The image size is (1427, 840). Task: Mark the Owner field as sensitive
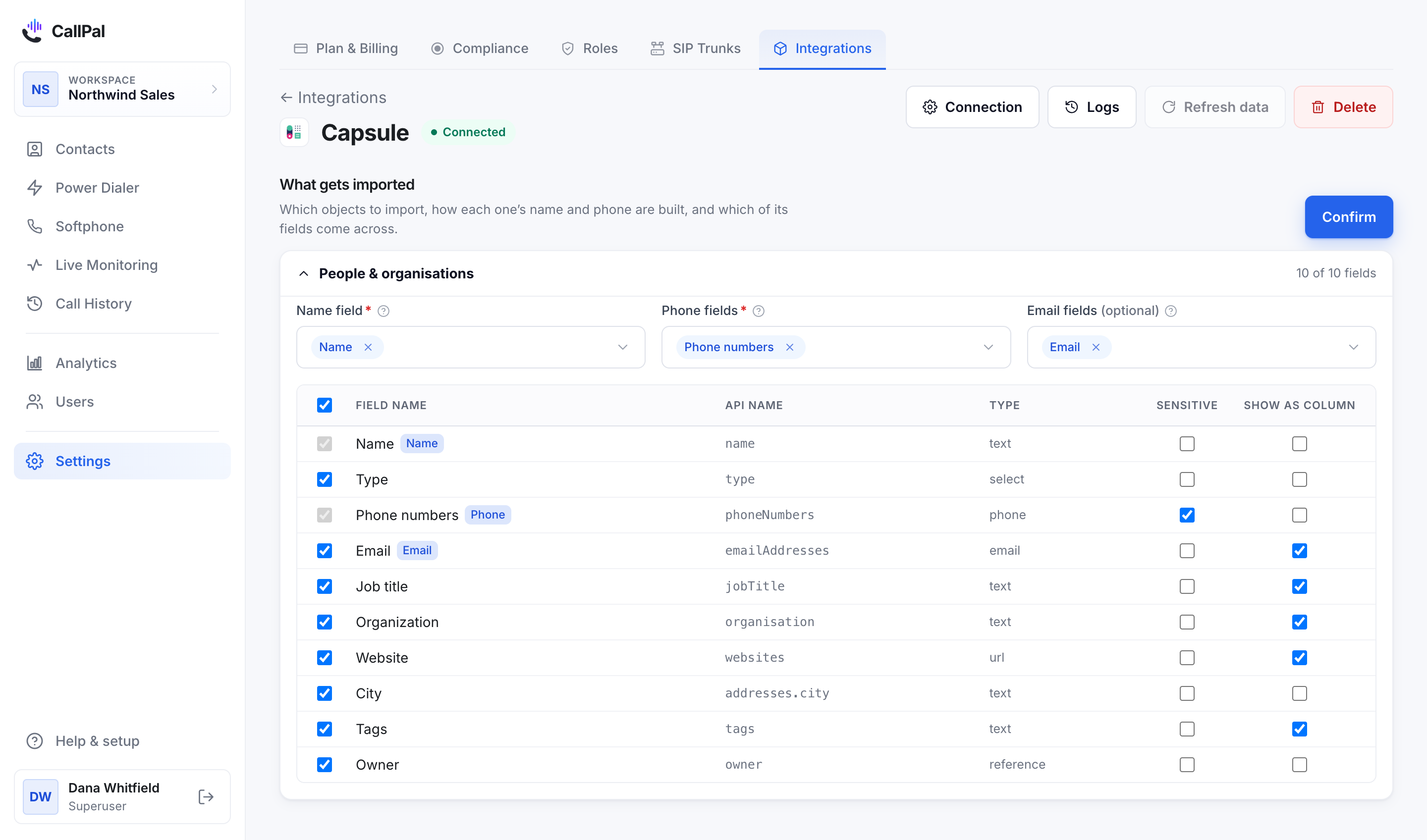tap(1187, 765)
